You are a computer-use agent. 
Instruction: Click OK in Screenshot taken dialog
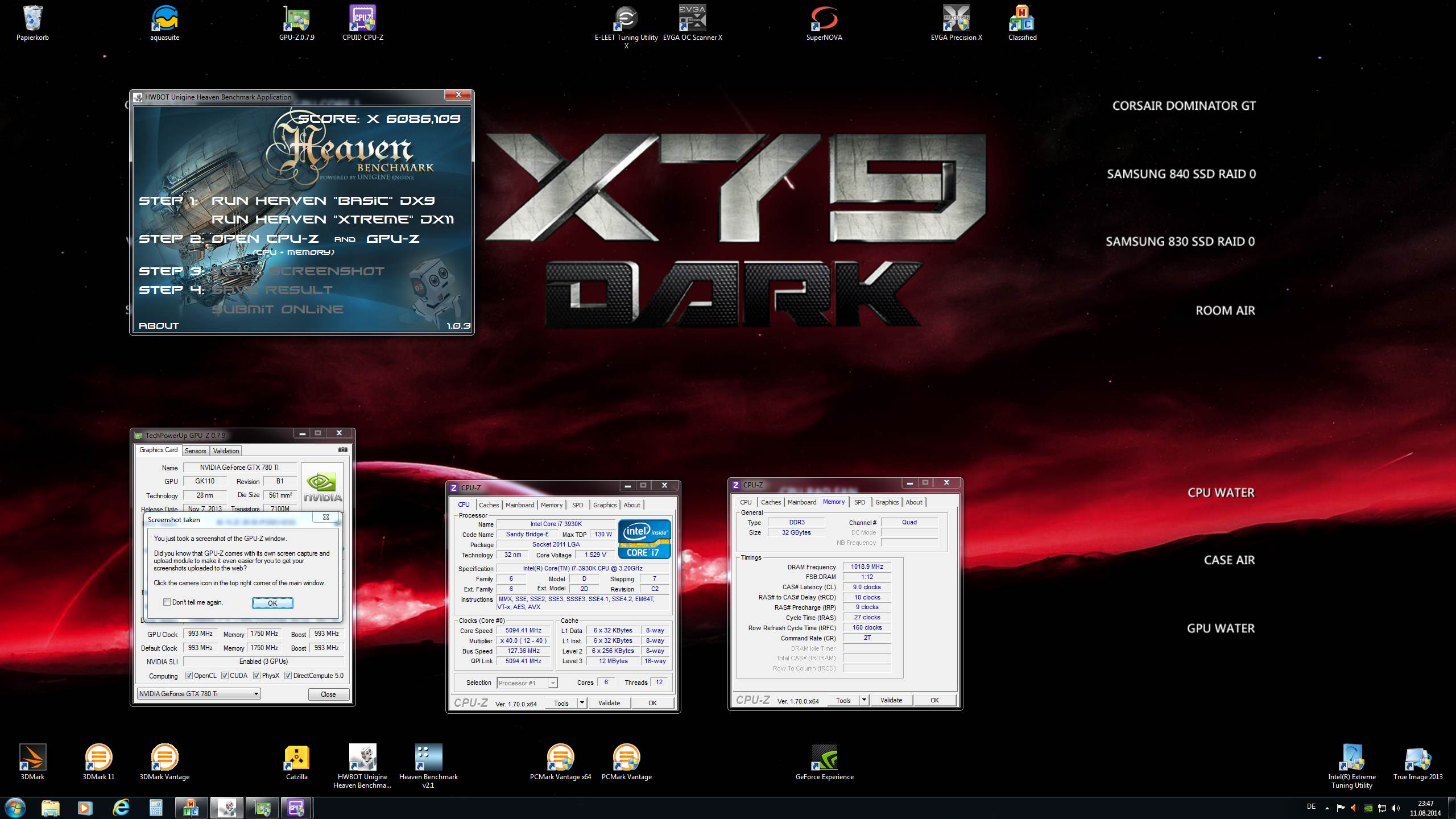272,603
